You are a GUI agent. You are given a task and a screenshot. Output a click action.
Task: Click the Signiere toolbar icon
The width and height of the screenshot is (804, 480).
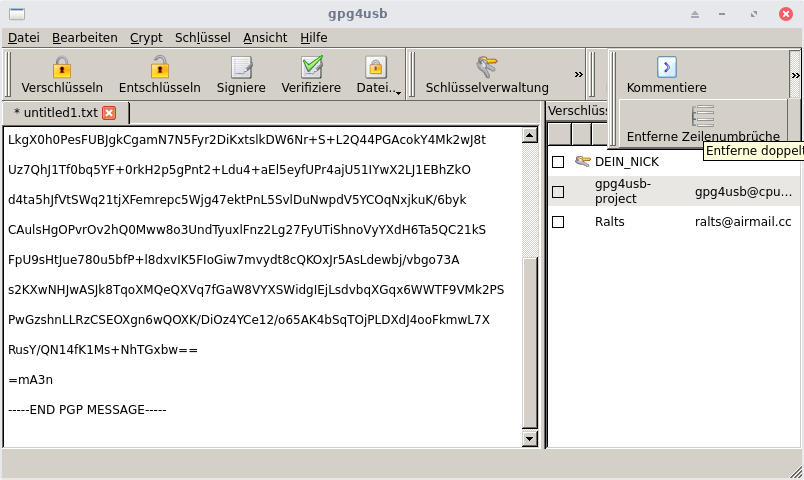[241, 67]
